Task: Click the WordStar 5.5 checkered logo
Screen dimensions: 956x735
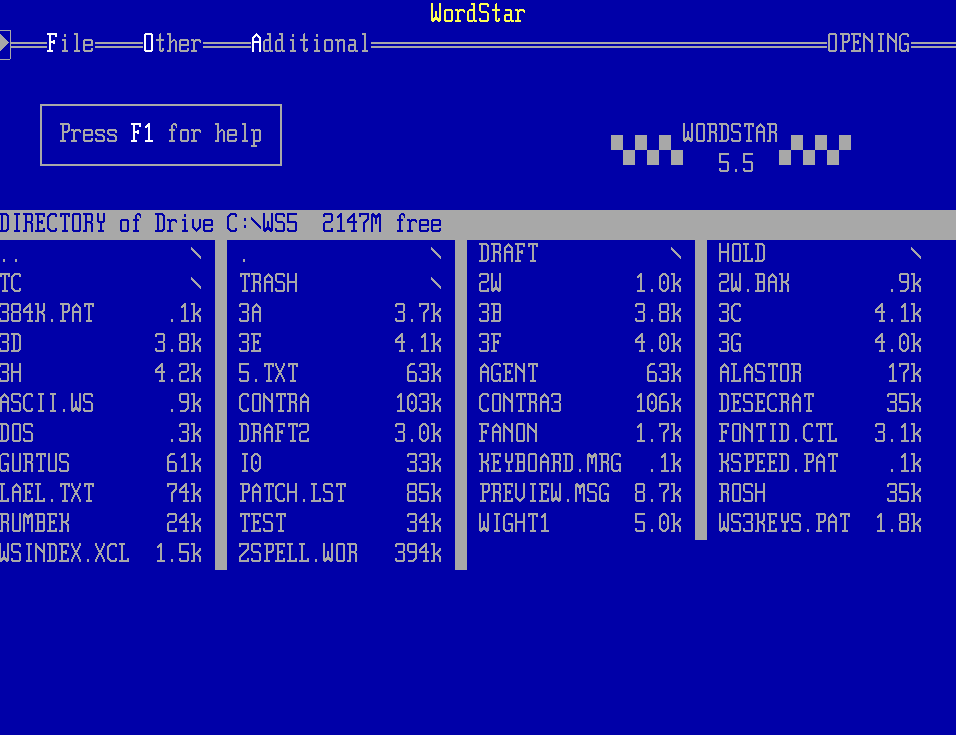Action: coord(731,148)
